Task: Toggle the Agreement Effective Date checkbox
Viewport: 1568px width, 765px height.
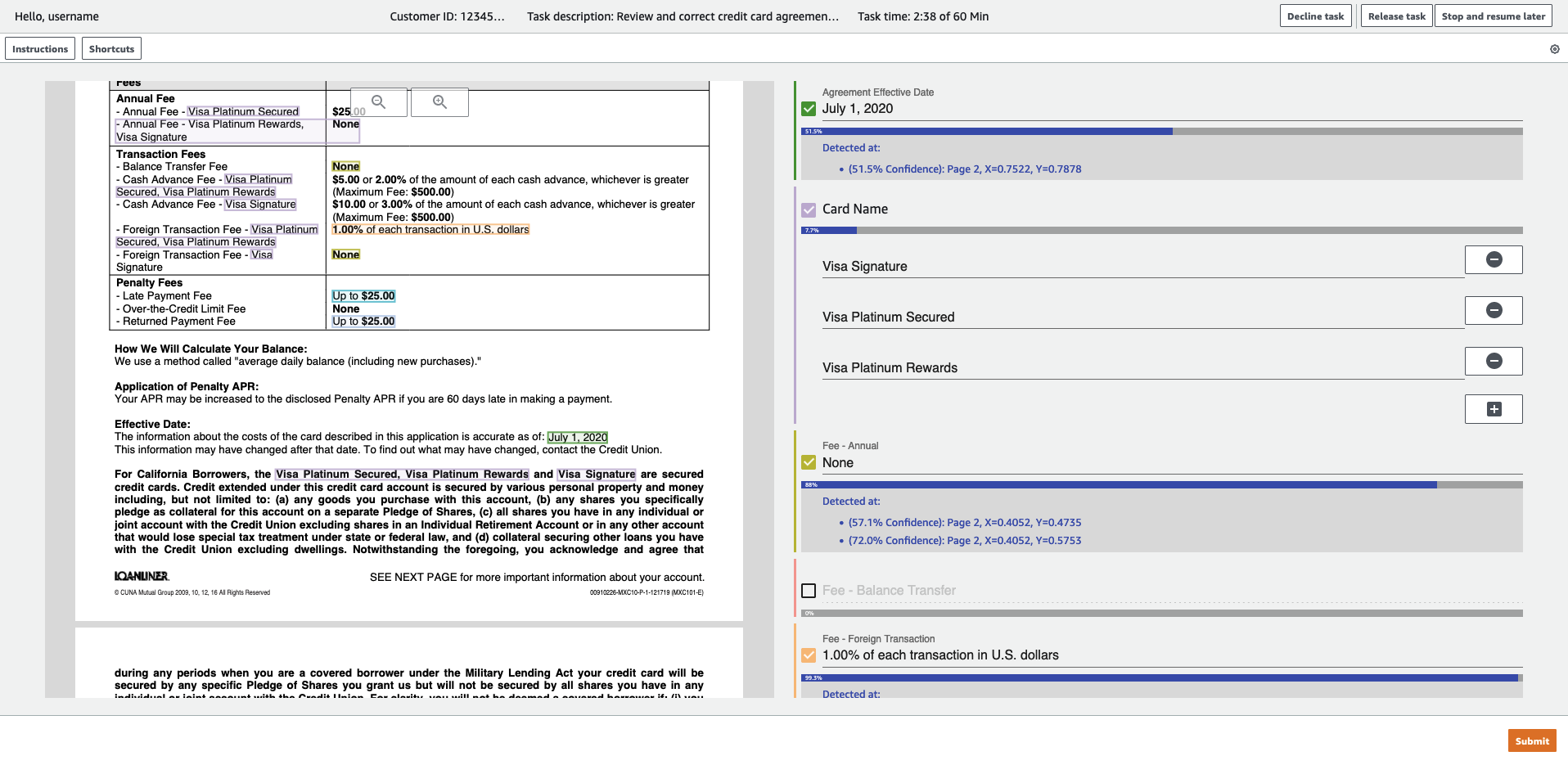Action: 809,109
